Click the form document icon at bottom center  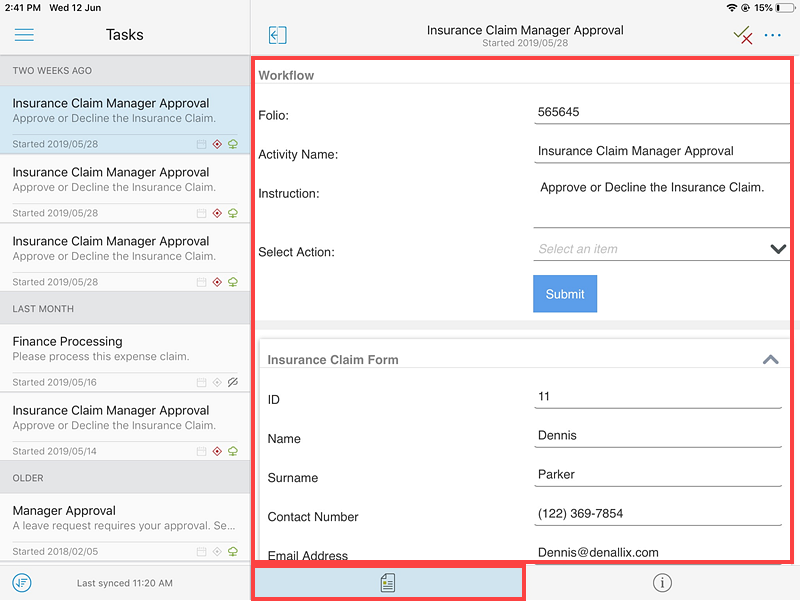388,582
